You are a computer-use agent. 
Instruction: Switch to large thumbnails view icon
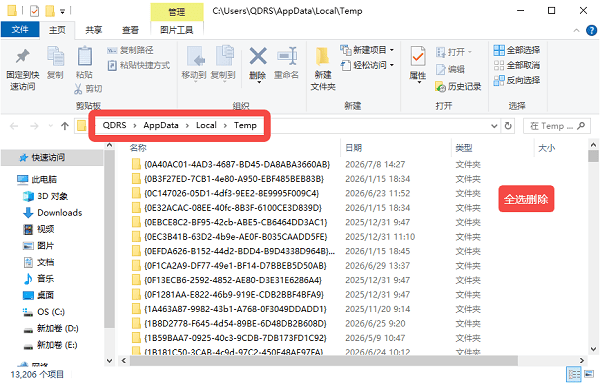[x=590, y=375]
